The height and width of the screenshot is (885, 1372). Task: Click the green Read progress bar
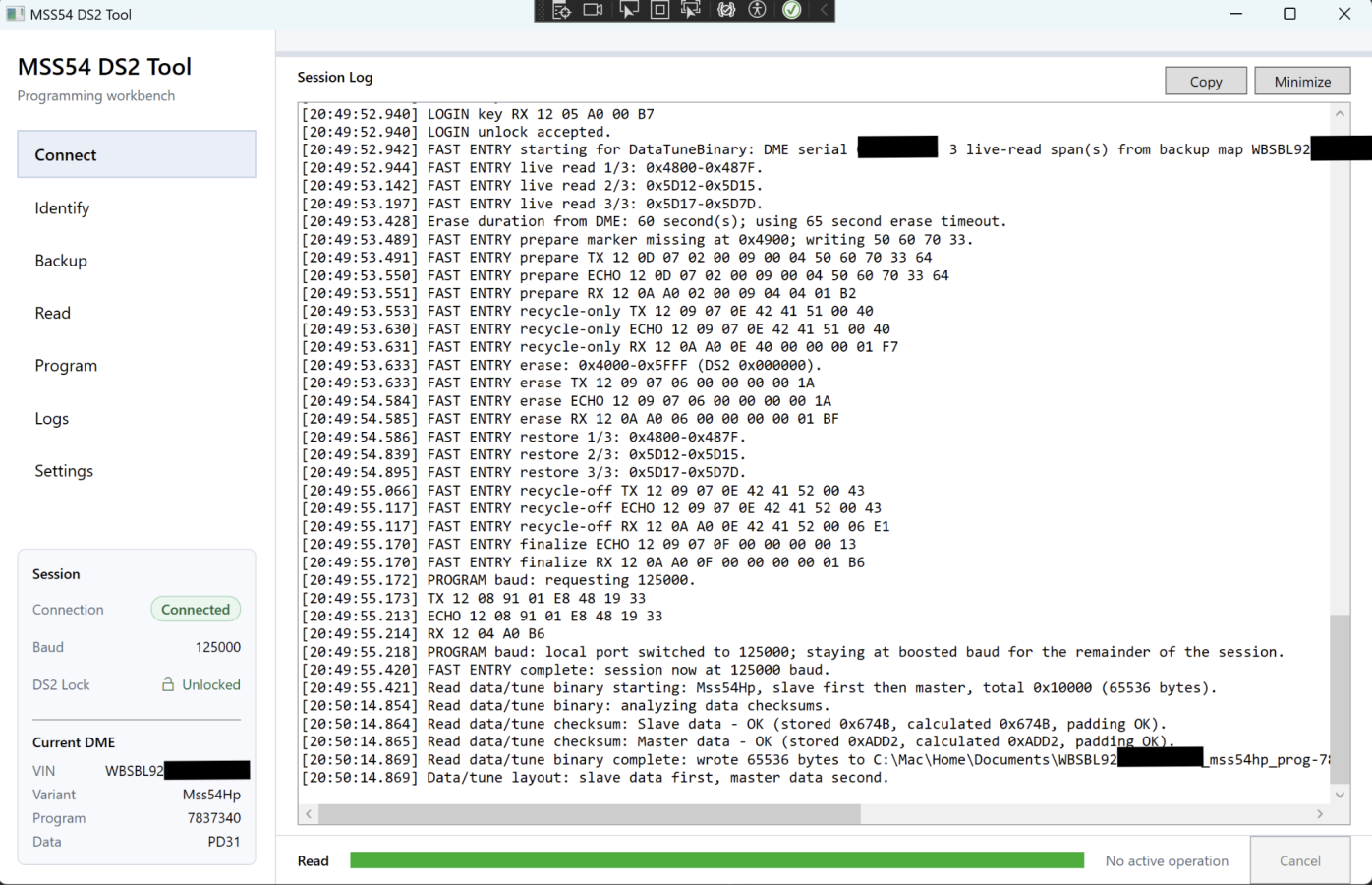coord(716,860)
